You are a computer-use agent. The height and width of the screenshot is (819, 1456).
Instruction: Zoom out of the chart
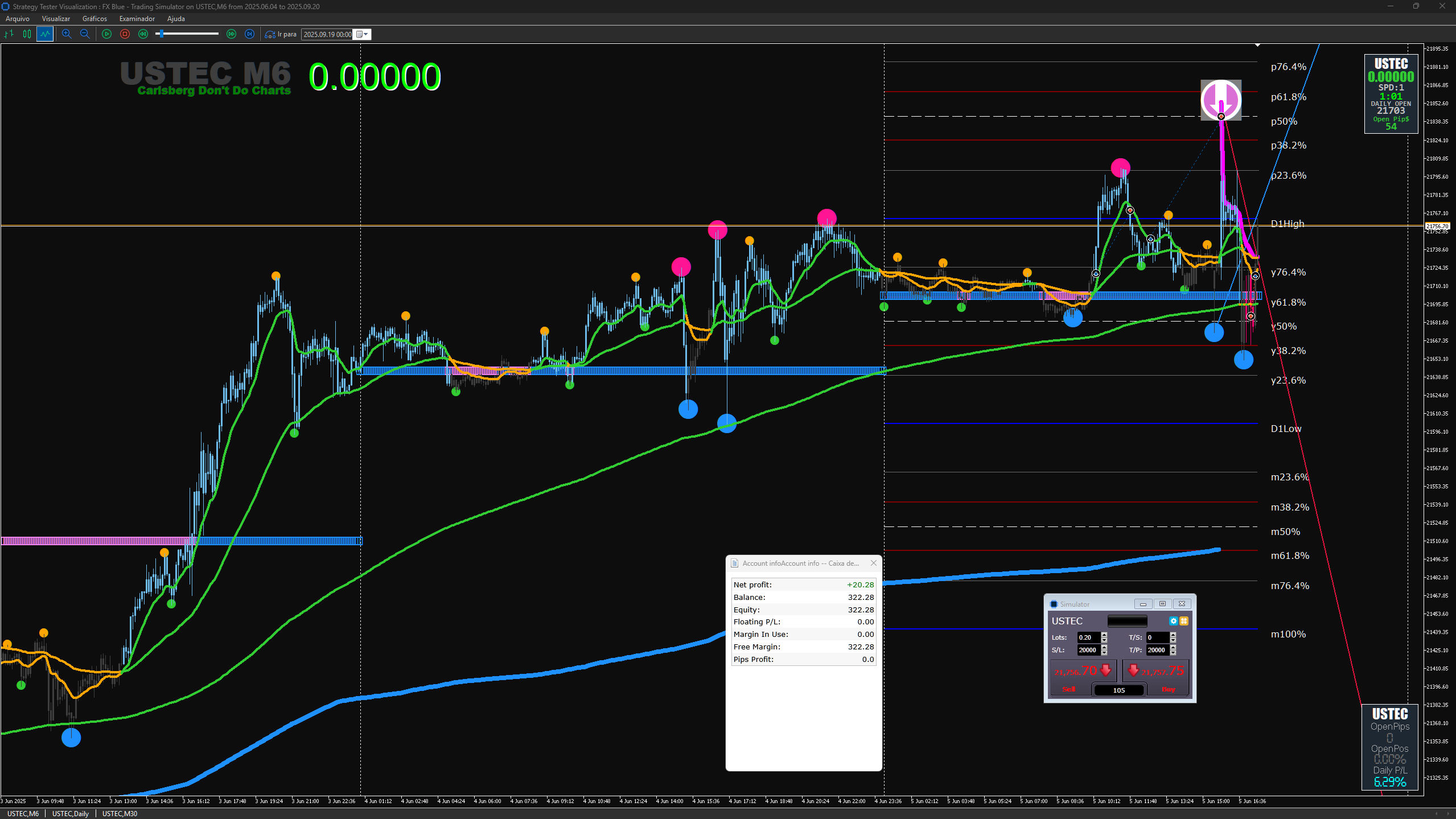pos(85,34)
